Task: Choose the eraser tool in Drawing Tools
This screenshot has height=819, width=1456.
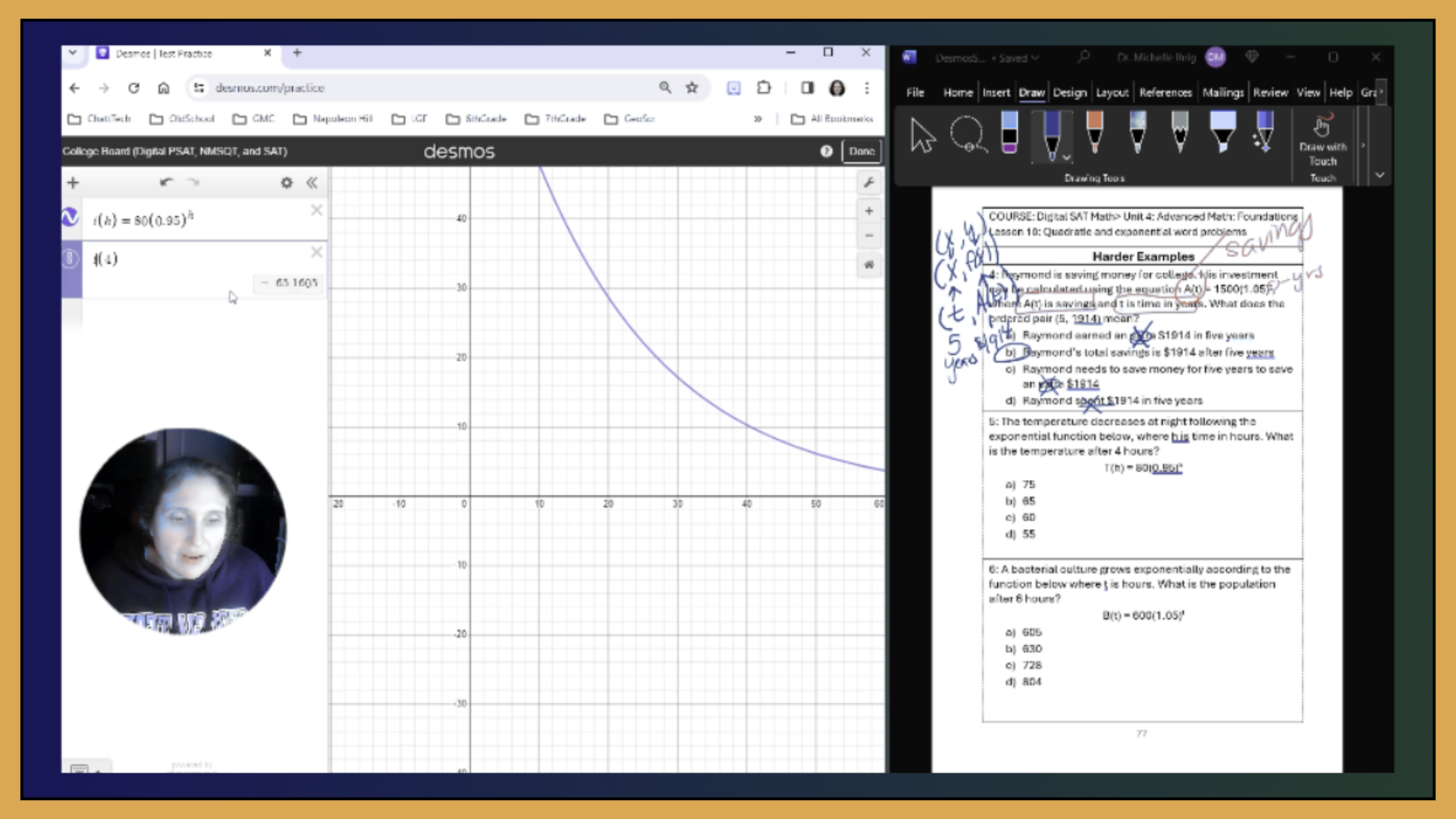Action: click(x=1009, y=133)
